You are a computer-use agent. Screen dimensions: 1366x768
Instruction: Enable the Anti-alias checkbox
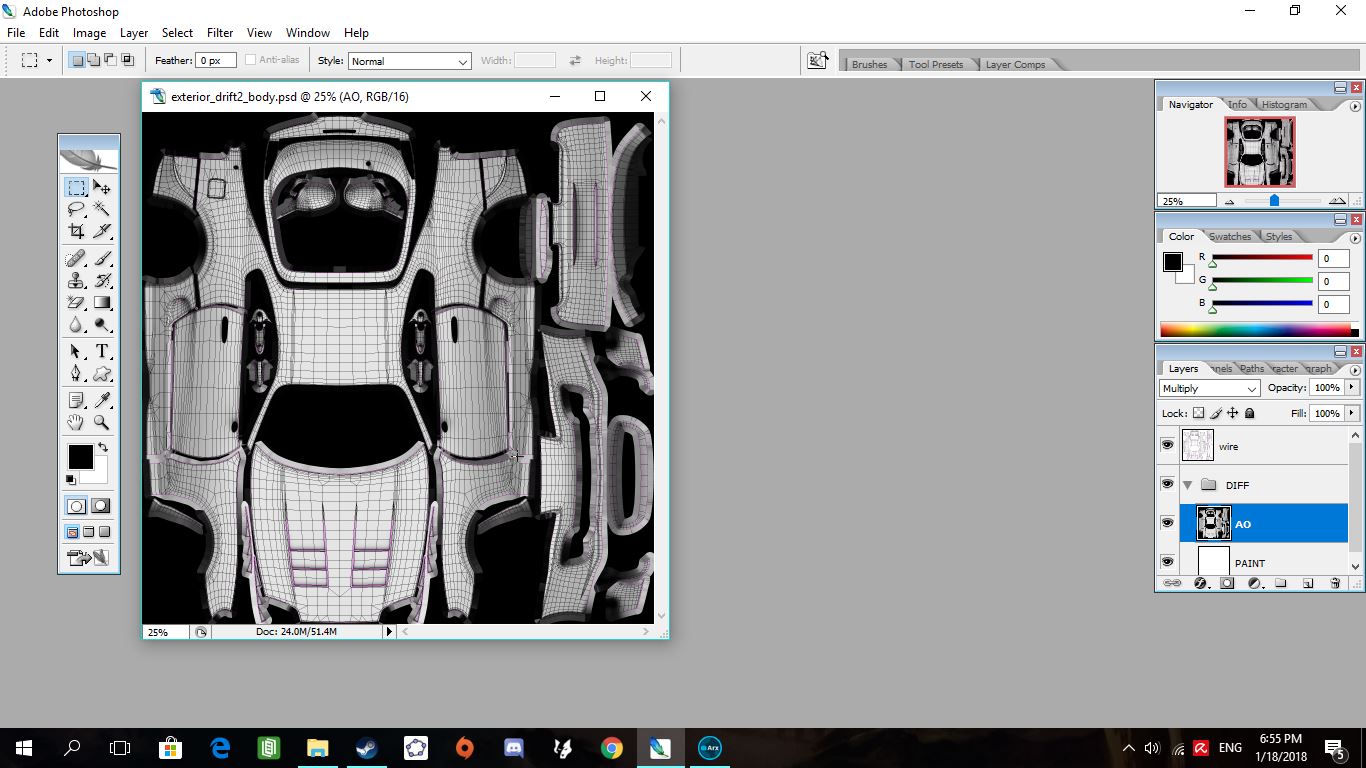[x=250, y=59]
